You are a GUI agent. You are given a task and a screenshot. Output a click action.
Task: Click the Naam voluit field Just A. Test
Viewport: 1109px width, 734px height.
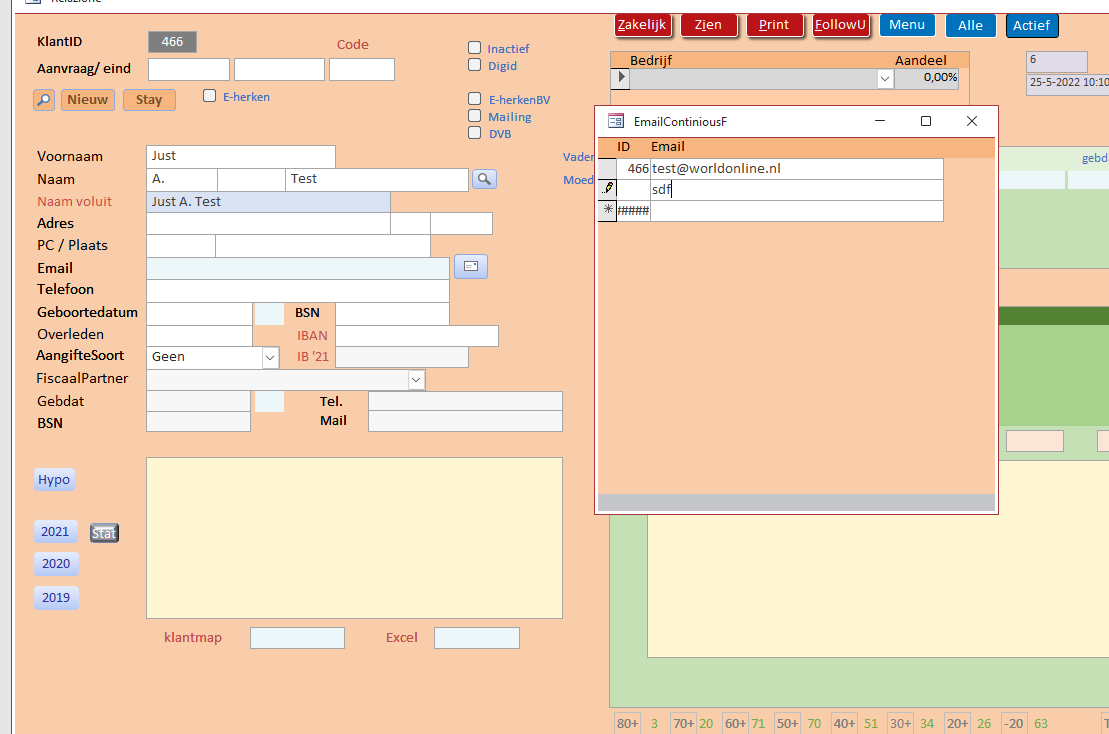tap(268, 202)
